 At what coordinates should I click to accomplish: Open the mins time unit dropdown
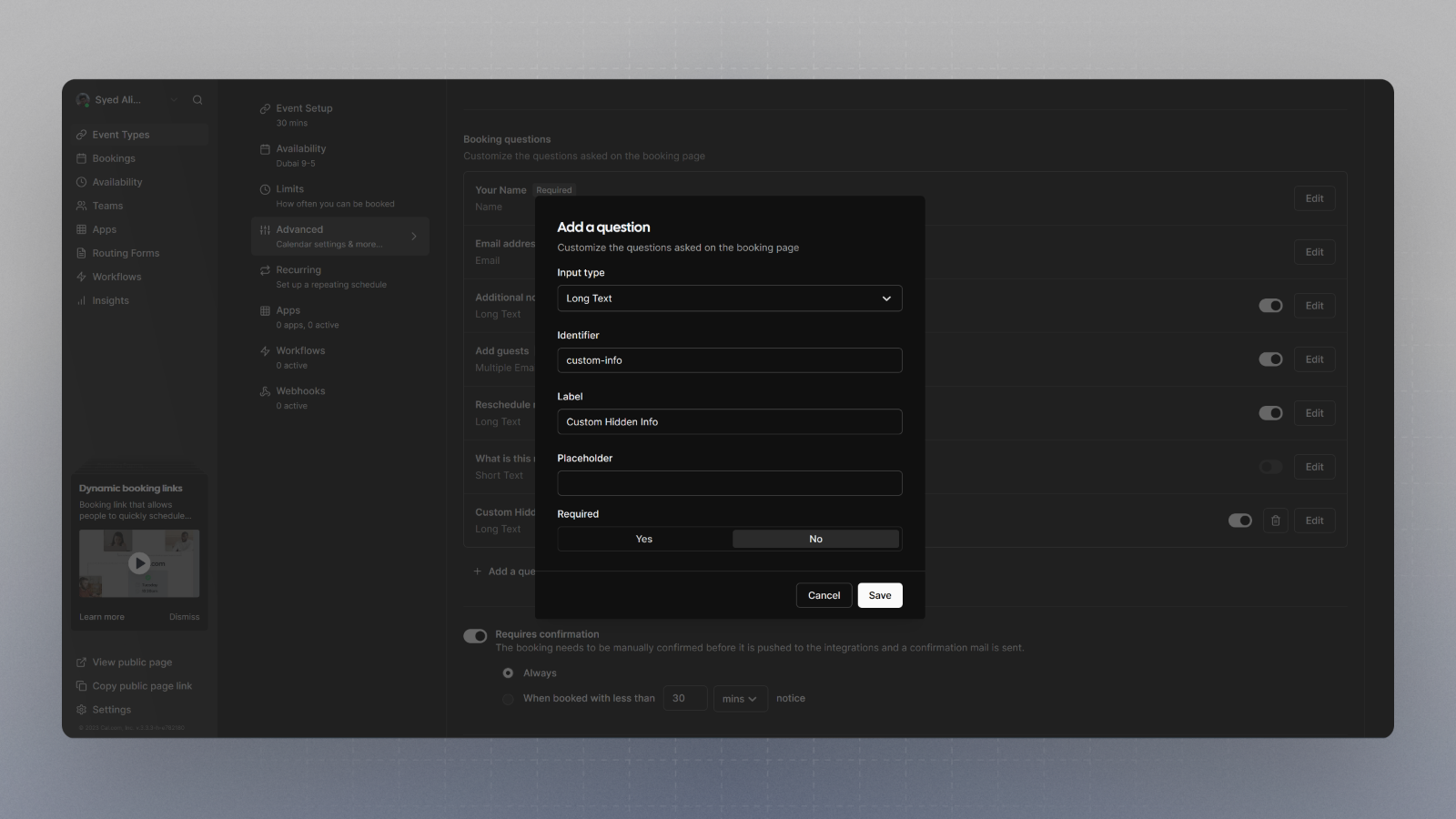(x=740, y=699)
